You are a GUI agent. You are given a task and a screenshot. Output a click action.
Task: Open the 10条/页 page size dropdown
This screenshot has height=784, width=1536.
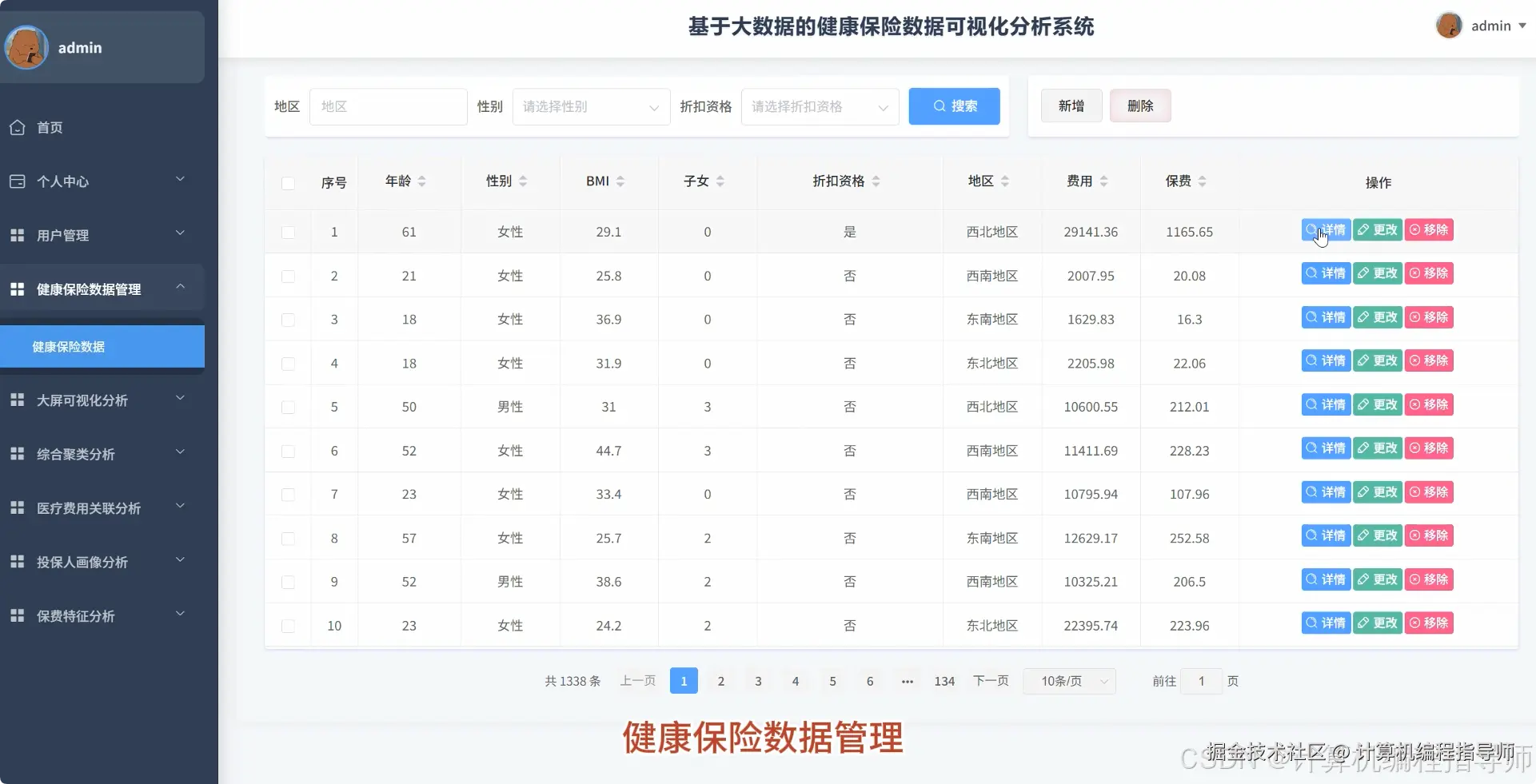point(1069,681)
